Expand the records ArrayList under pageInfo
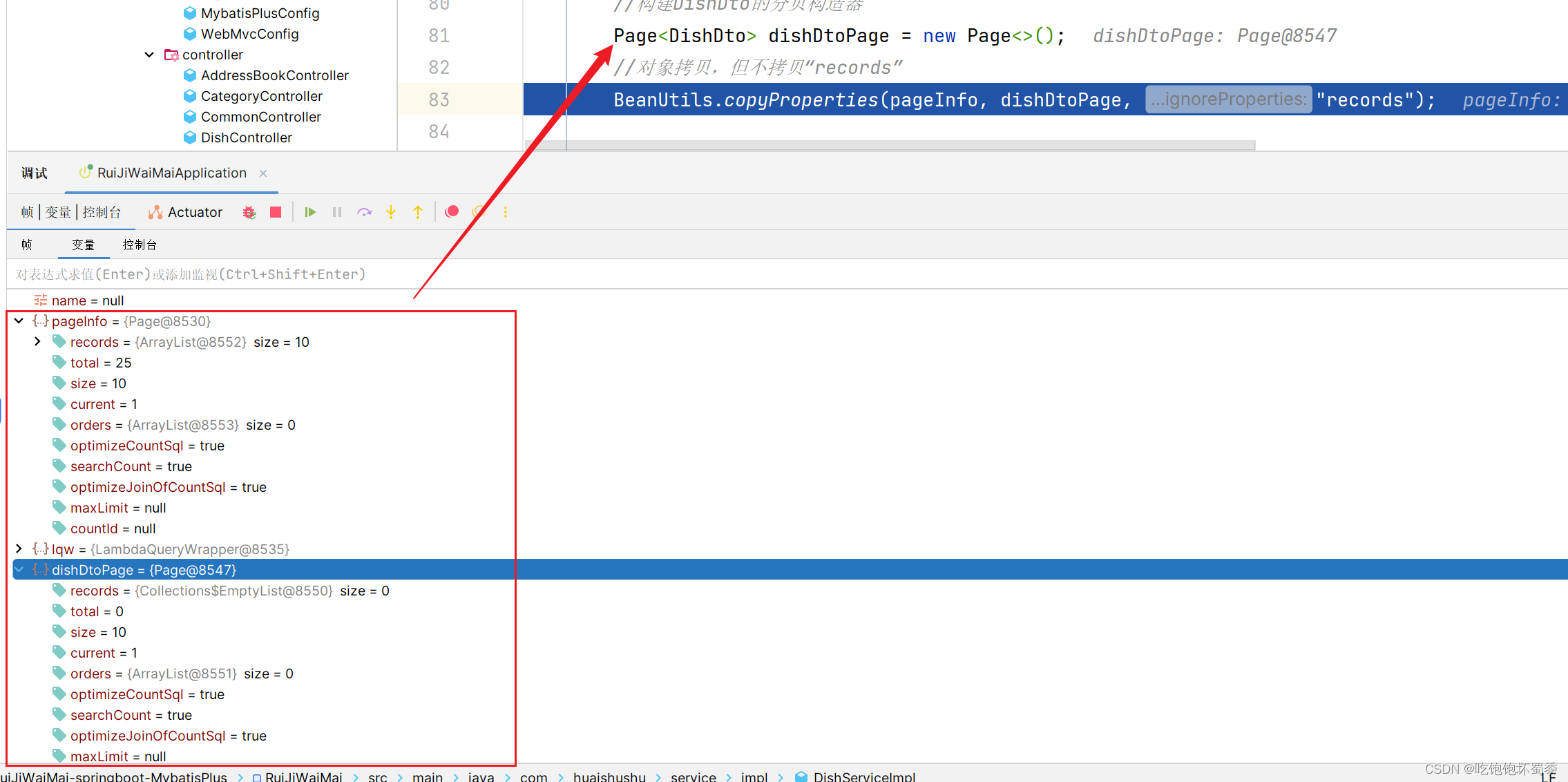 (38, 341)
